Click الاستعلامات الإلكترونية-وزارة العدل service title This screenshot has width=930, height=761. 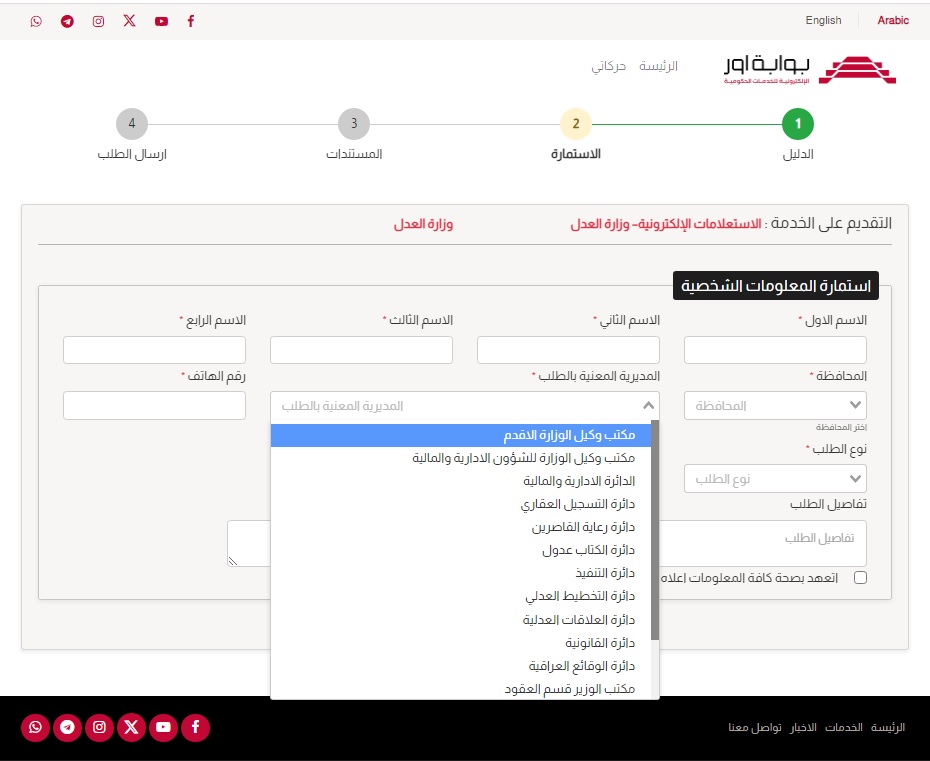665,224
